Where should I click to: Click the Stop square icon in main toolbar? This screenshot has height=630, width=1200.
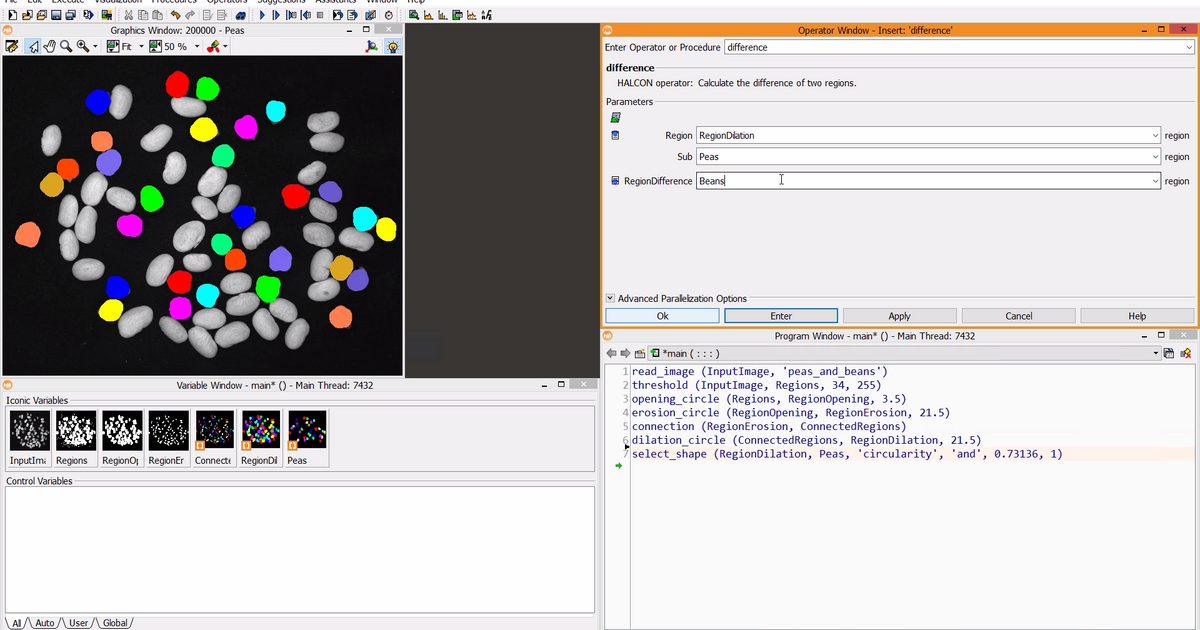(319, 15)
